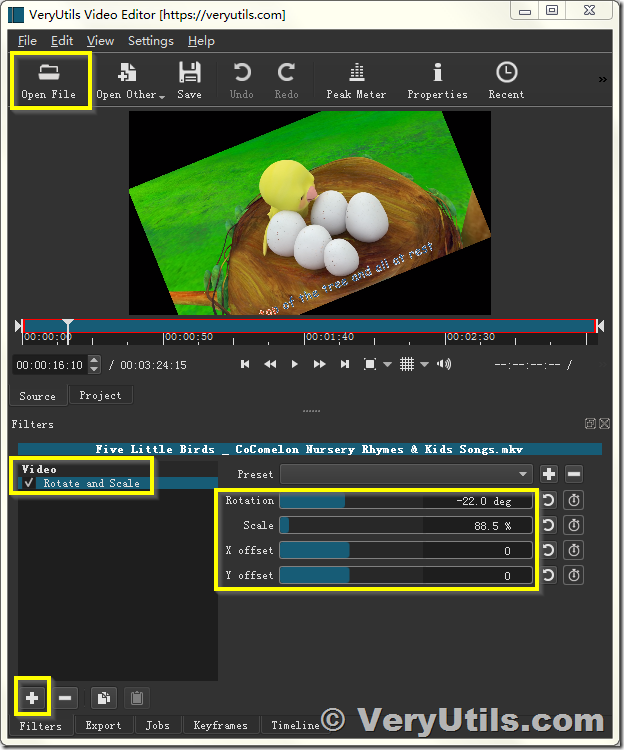Save the project with Save icon
The image size is (624, 750).
point(189,80)
